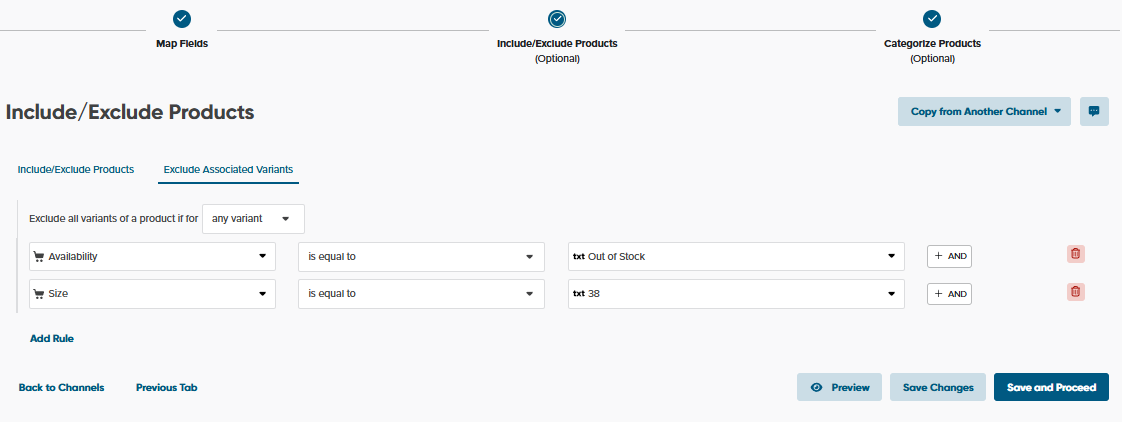Add an AND condition to Availability rule
Image resolution: width=1122 pixels, height=422 pixels.
coord(949,257)
